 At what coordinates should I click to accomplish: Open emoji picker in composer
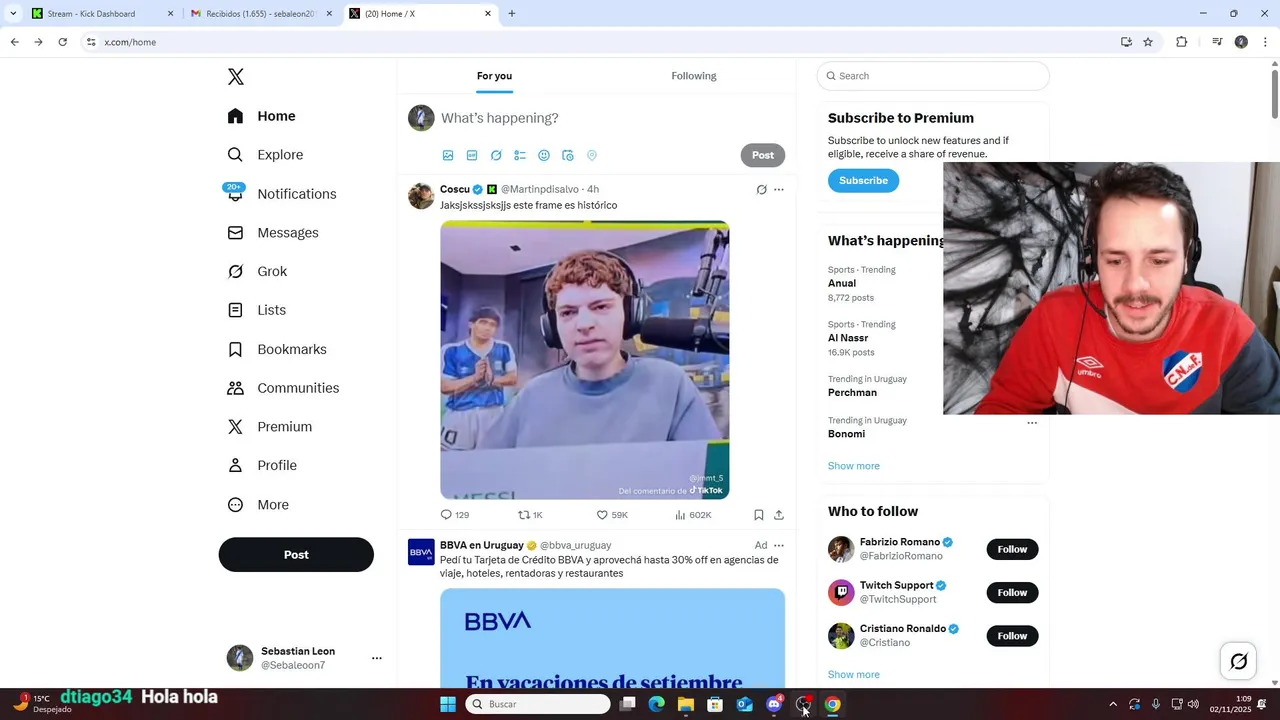544,155
